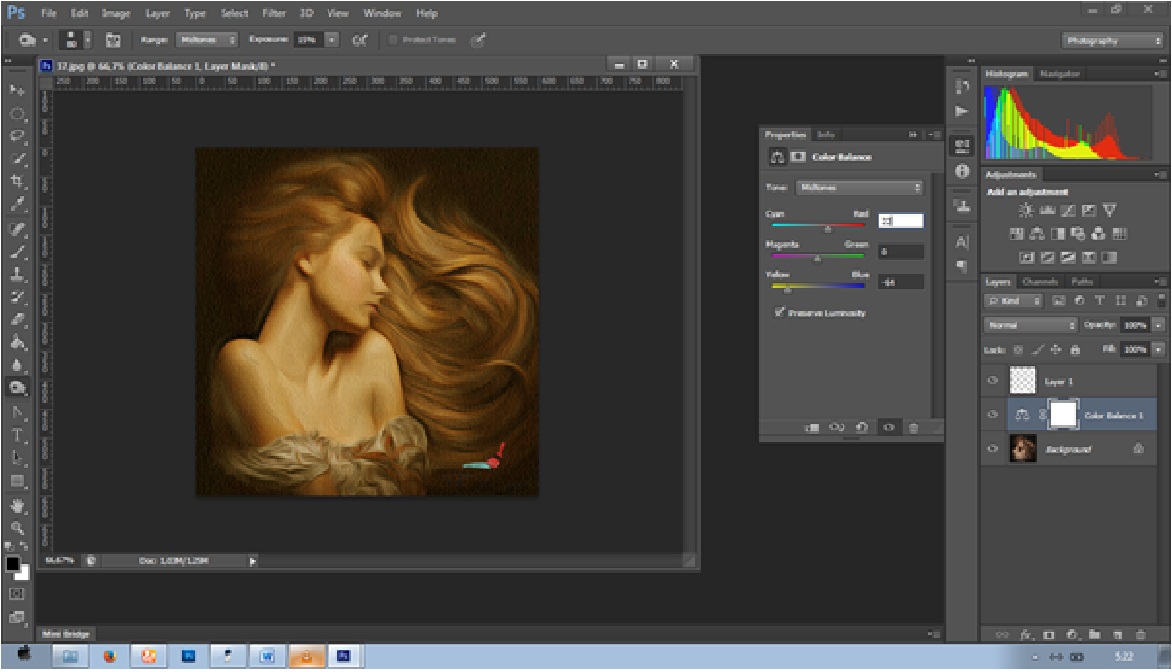Screen dimensions: 1172x672
Task: Reset adjustment defaults in Properties panel
Action: click(862, 428)
